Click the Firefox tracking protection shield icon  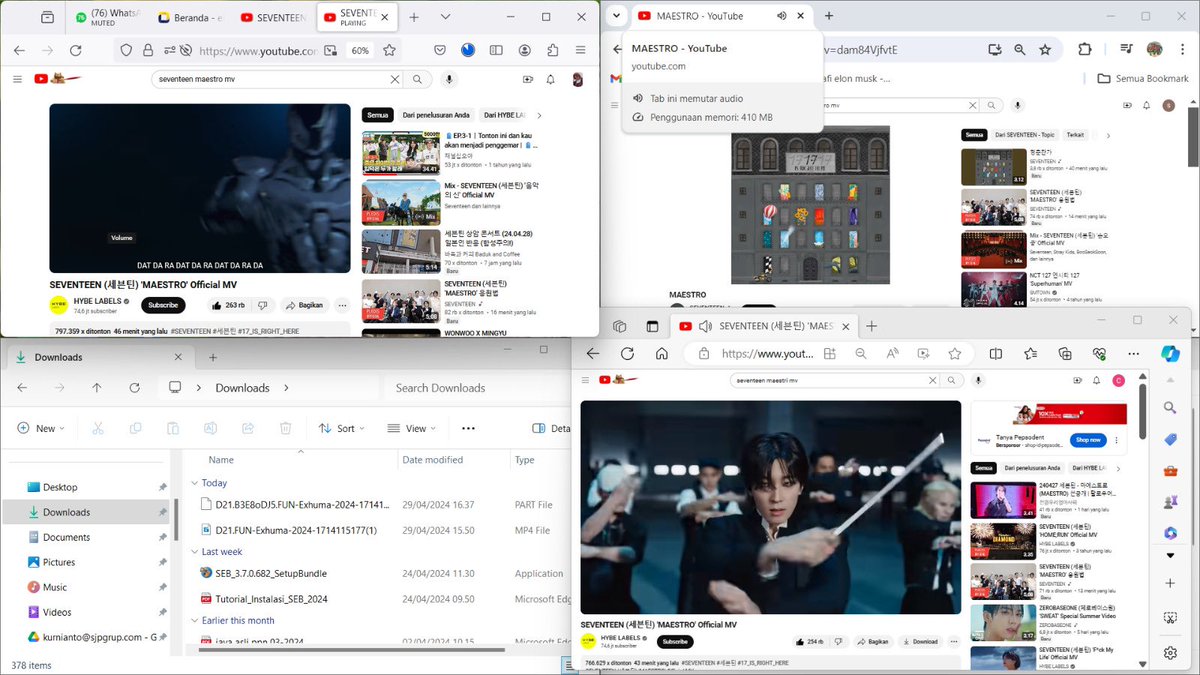pyautogui.click(x=126, y=50)
